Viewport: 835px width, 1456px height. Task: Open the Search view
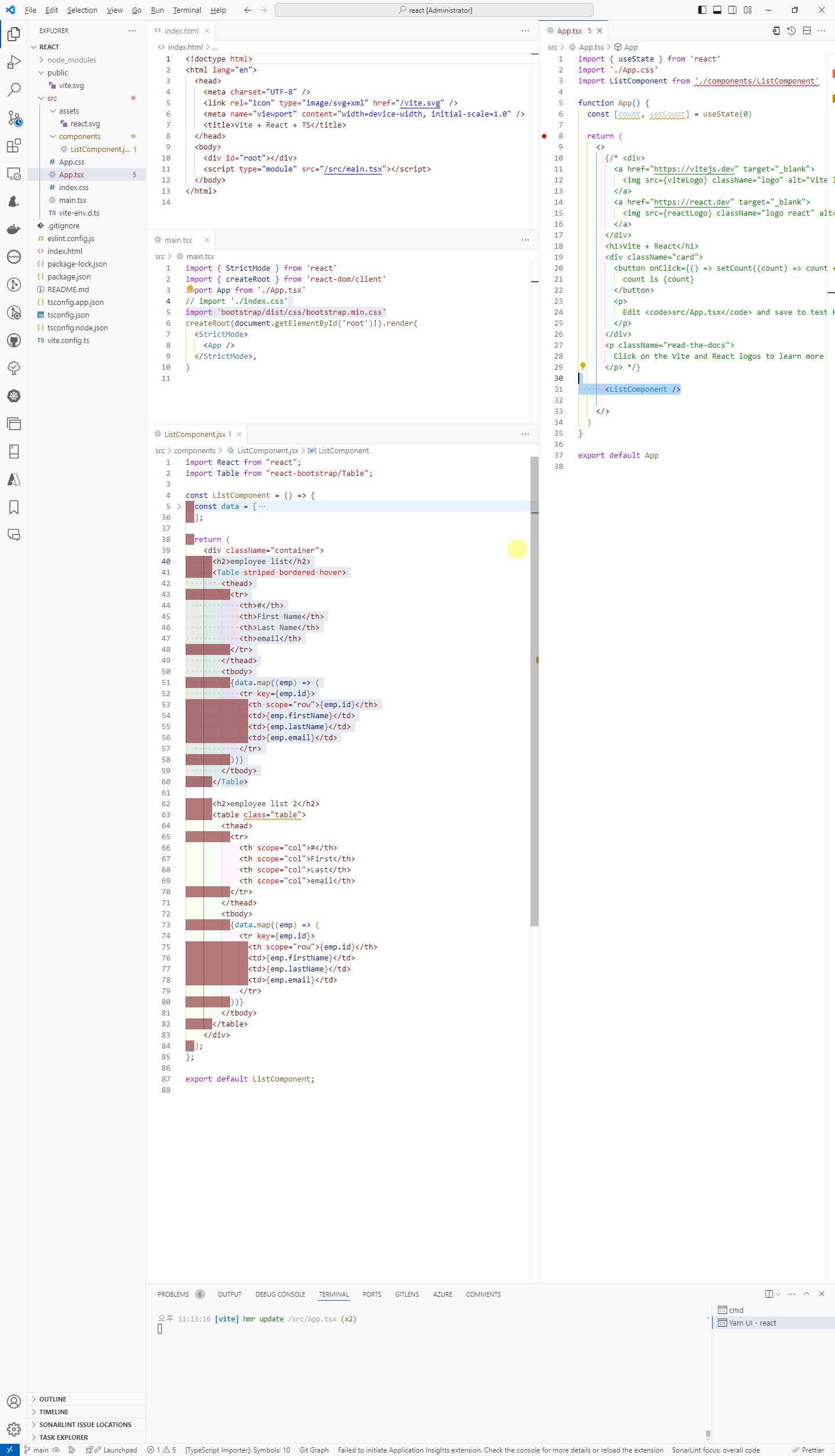click(x=14, y=90)
